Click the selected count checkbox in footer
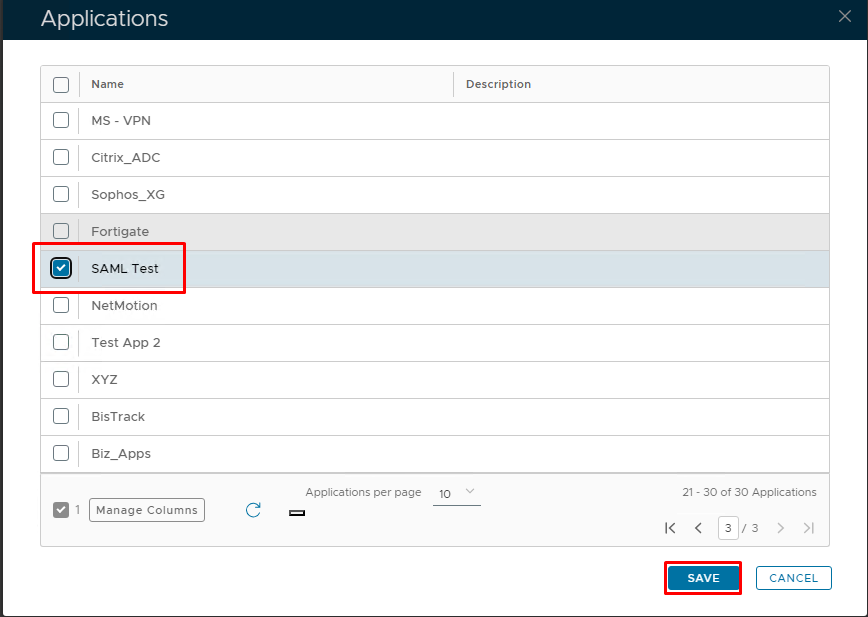The width and height of the screenshot is (868, 617). [x=61, y=510]
